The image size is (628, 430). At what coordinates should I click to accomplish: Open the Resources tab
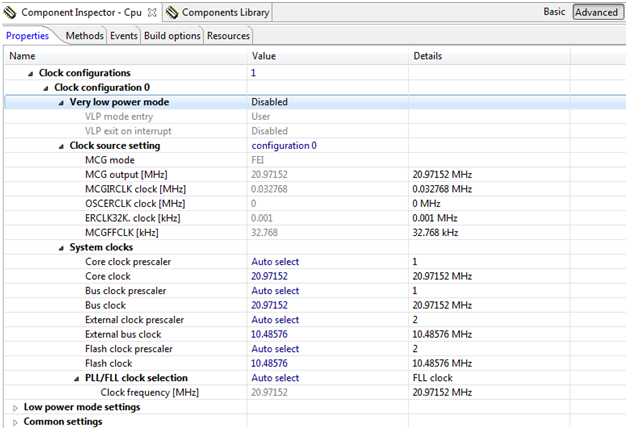[x=228, y=35]
